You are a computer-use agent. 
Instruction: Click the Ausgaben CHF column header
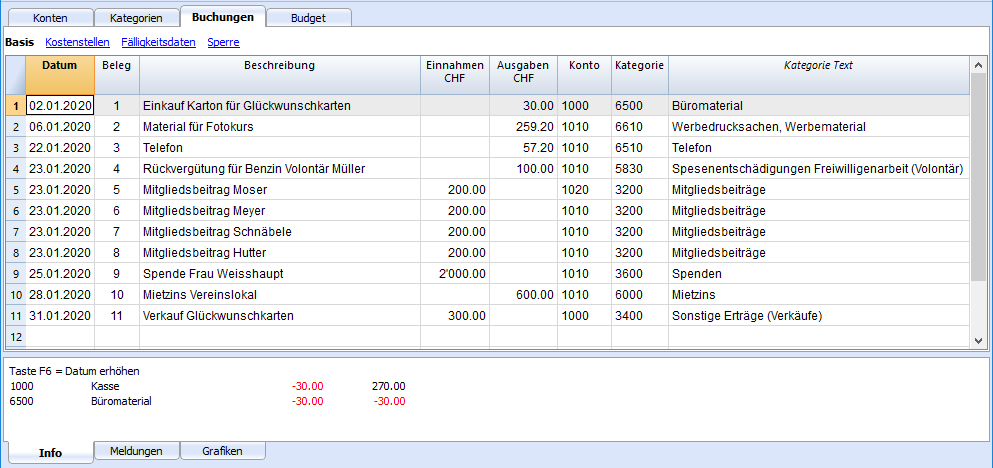(x=524, y=75)
